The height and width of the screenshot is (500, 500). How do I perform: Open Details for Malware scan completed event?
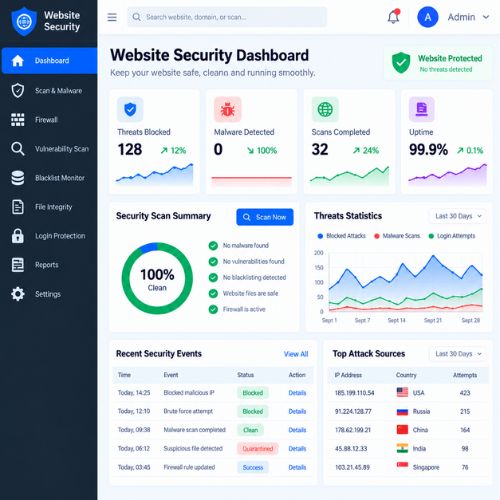[297, 430]
